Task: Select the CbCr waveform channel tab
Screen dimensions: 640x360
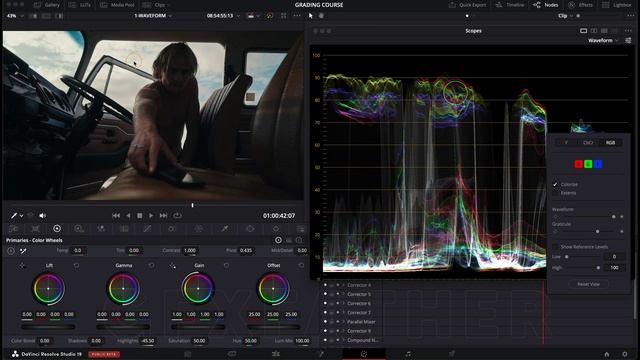Action: point(588,142)
